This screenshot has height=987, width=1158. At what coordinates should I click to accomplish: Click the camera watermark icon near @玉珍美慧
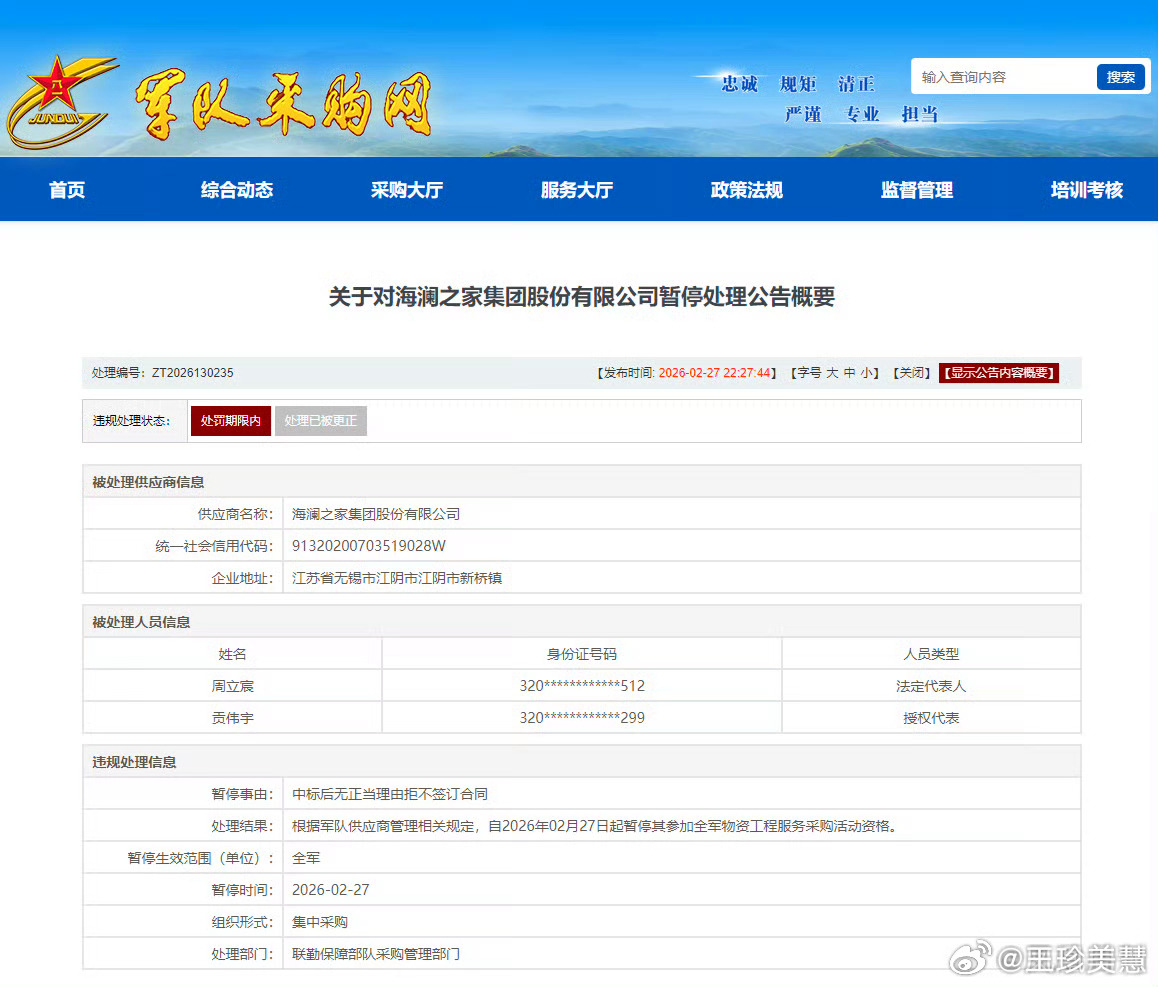(x=967, y=958)
